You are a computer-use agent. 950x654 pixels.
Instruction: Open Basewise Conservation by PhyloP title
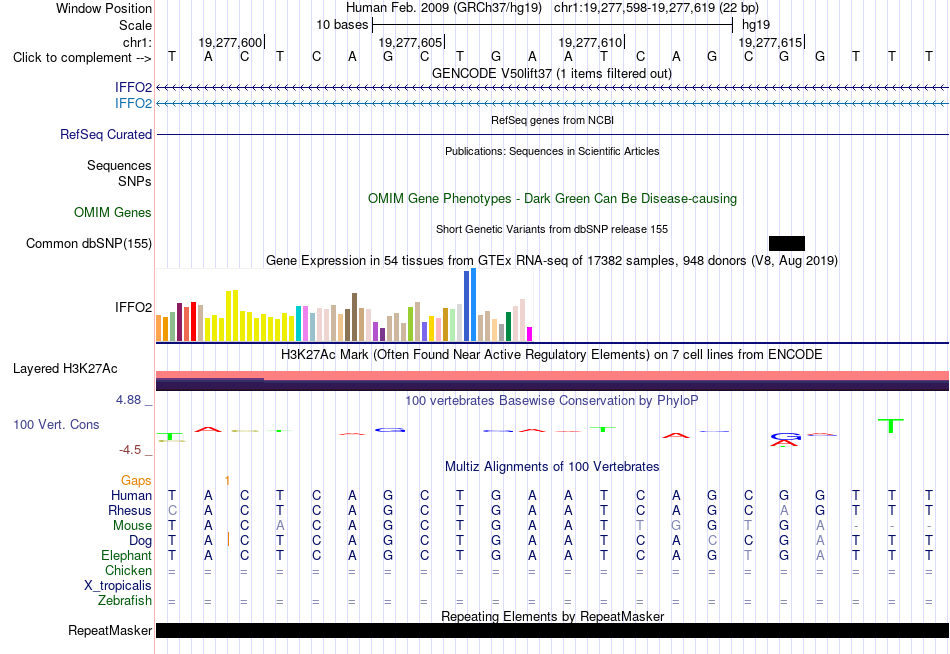[x=552, y=401]
